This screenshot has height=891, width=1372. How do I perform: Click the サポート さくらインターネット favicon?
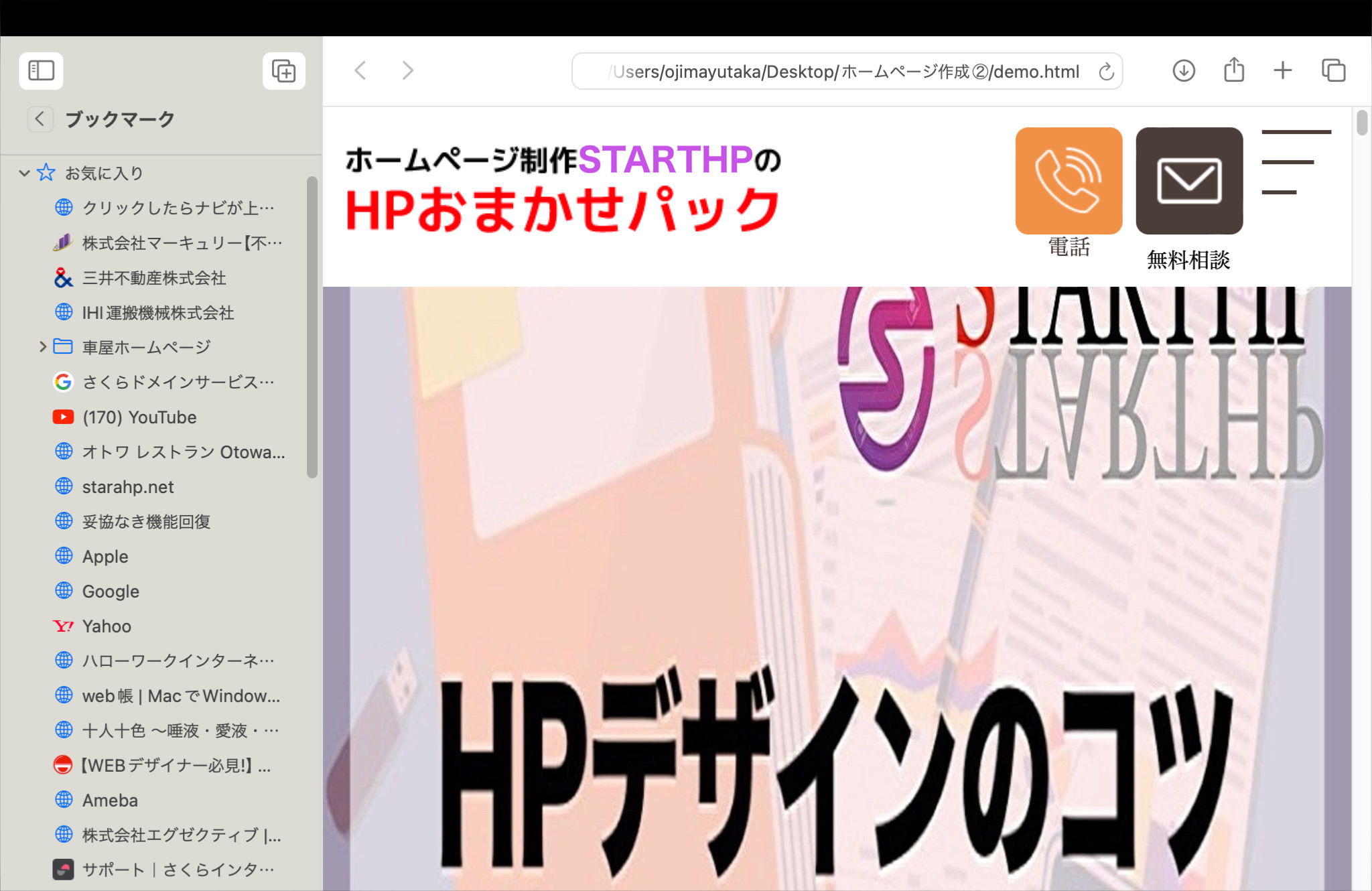(x=63, y=870)
